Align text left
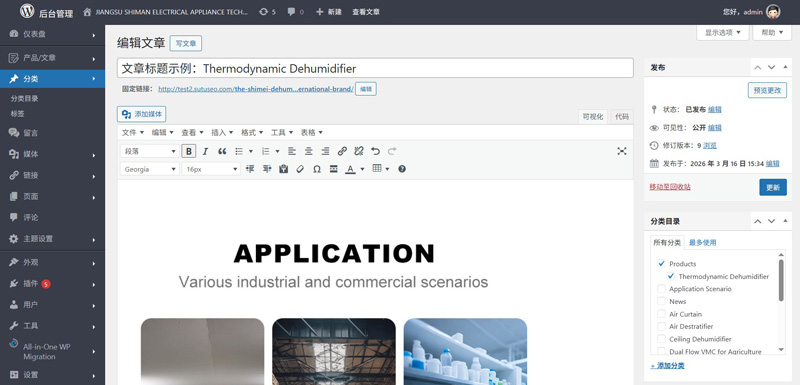The width and height of the screenshot is (800, 385). tap(292, 151)
